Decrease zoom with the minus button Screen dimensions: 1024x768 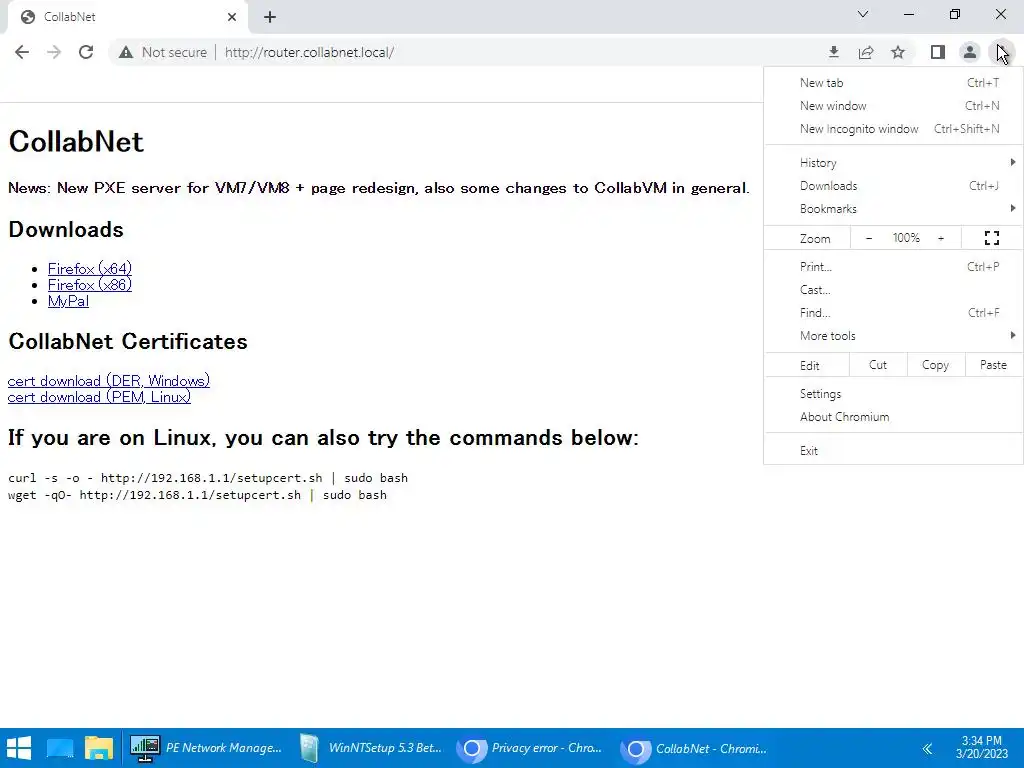pyautogui.click(x=869, y=238)
